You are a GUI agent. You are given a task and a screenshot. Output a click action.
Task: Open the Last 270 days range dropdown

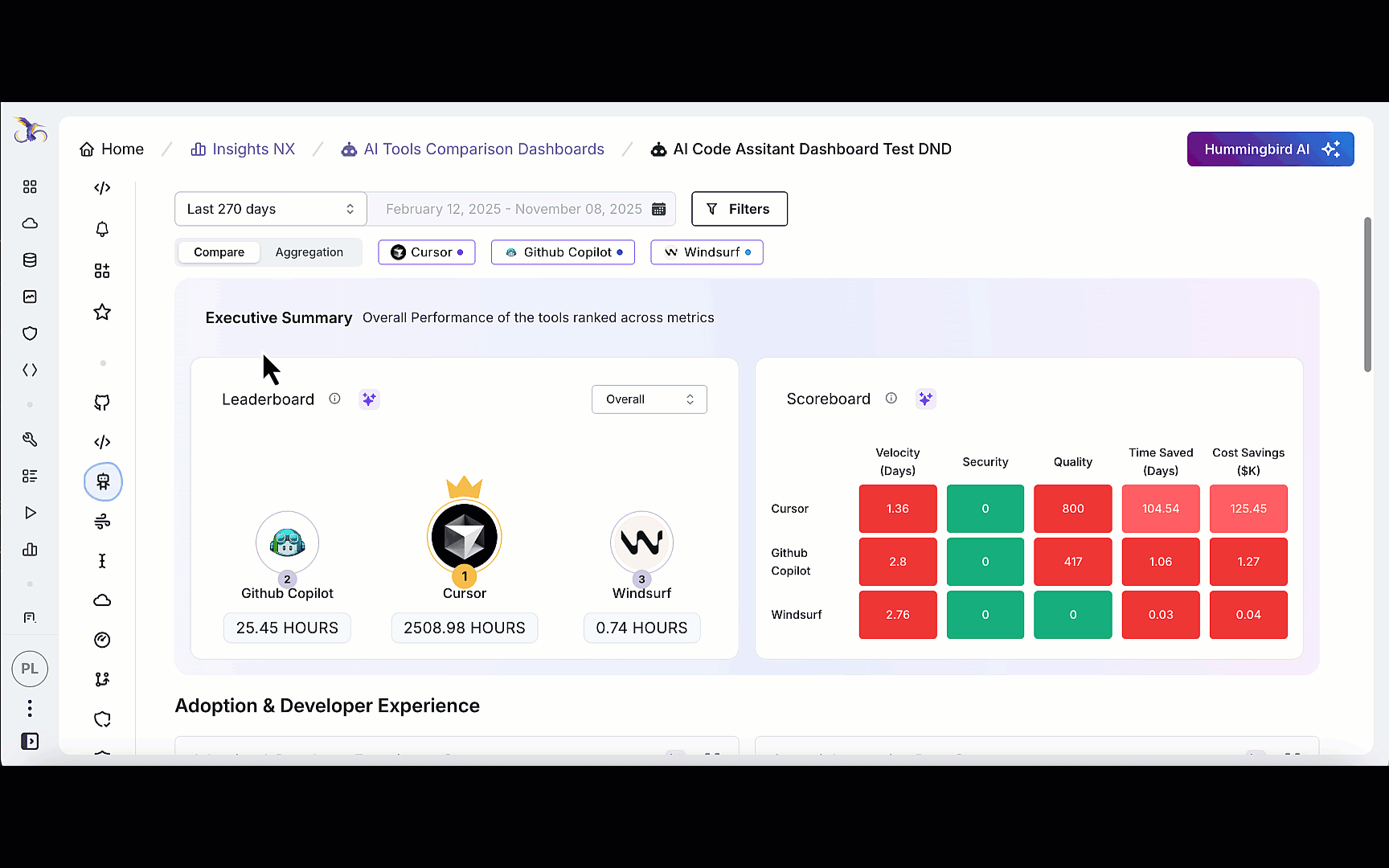[270, 209]
